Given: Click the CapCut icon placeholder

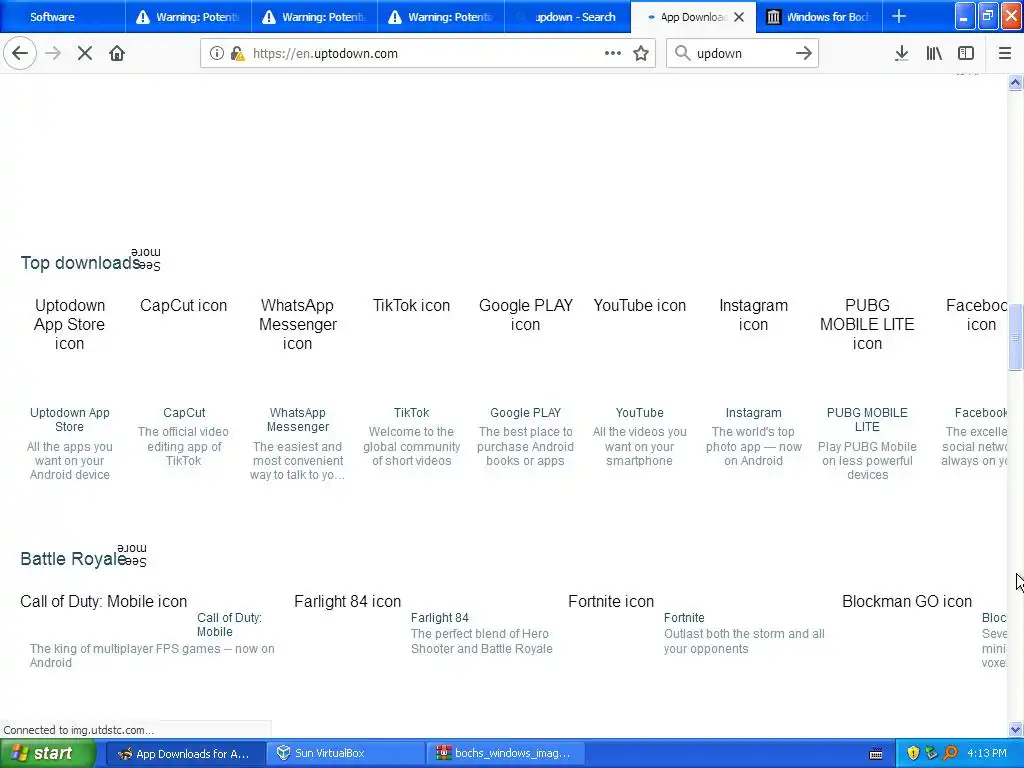Looking at the screenshot, I should [184, 305].
